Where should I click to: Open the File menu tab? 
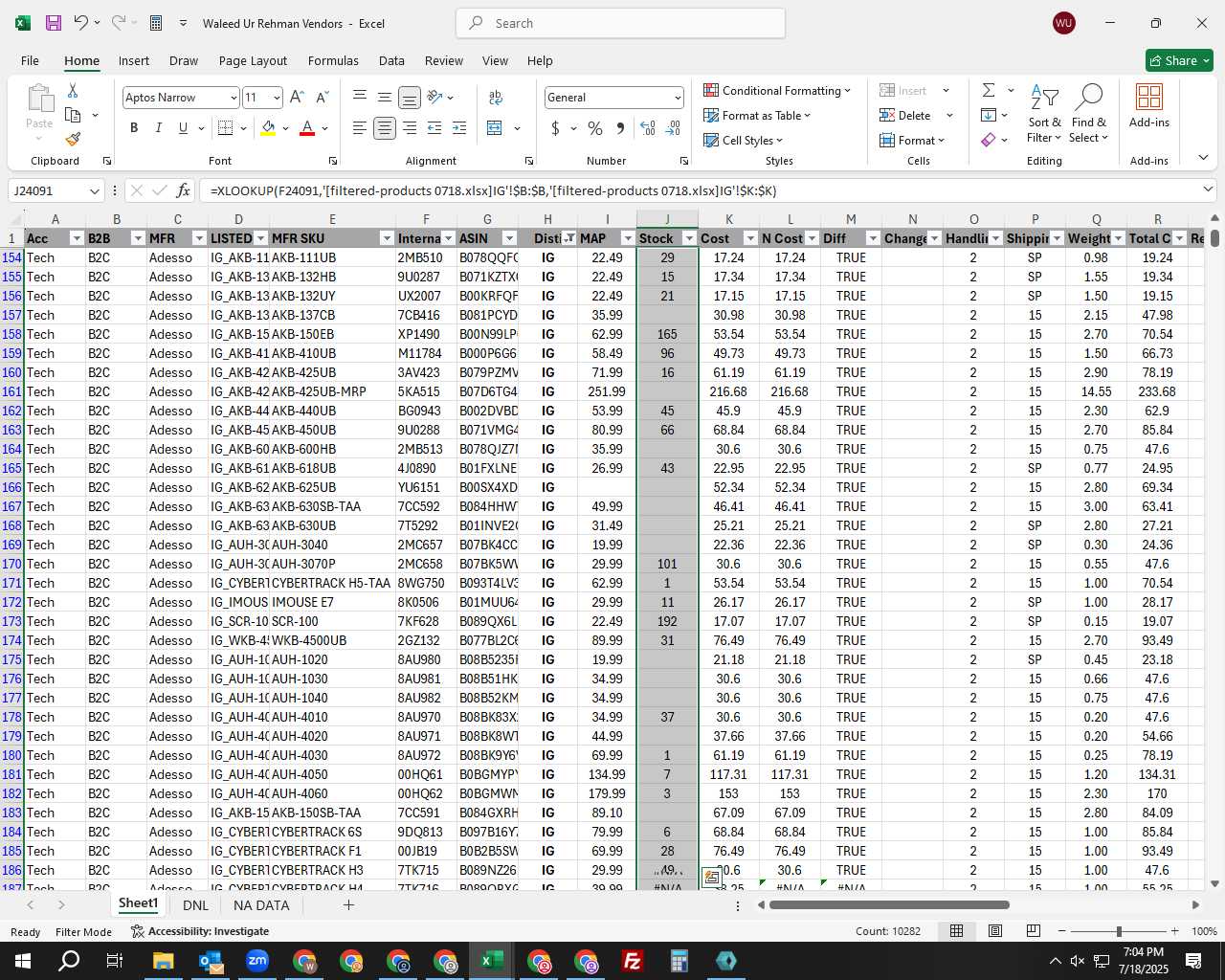click(x=31, y=60)
